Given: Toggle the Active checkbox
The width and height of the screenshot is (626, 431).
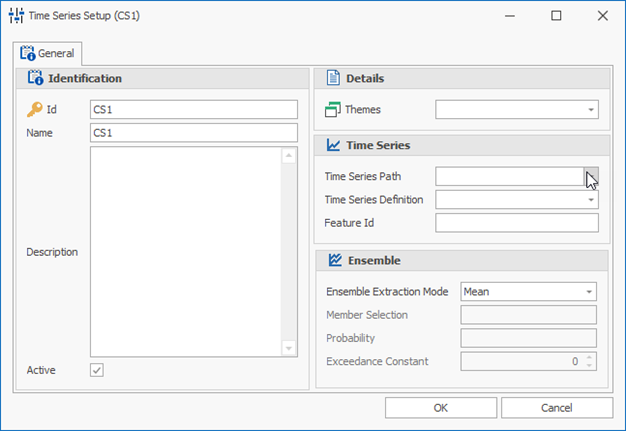Looking at the screenshot, I should [x=97, y=370].
